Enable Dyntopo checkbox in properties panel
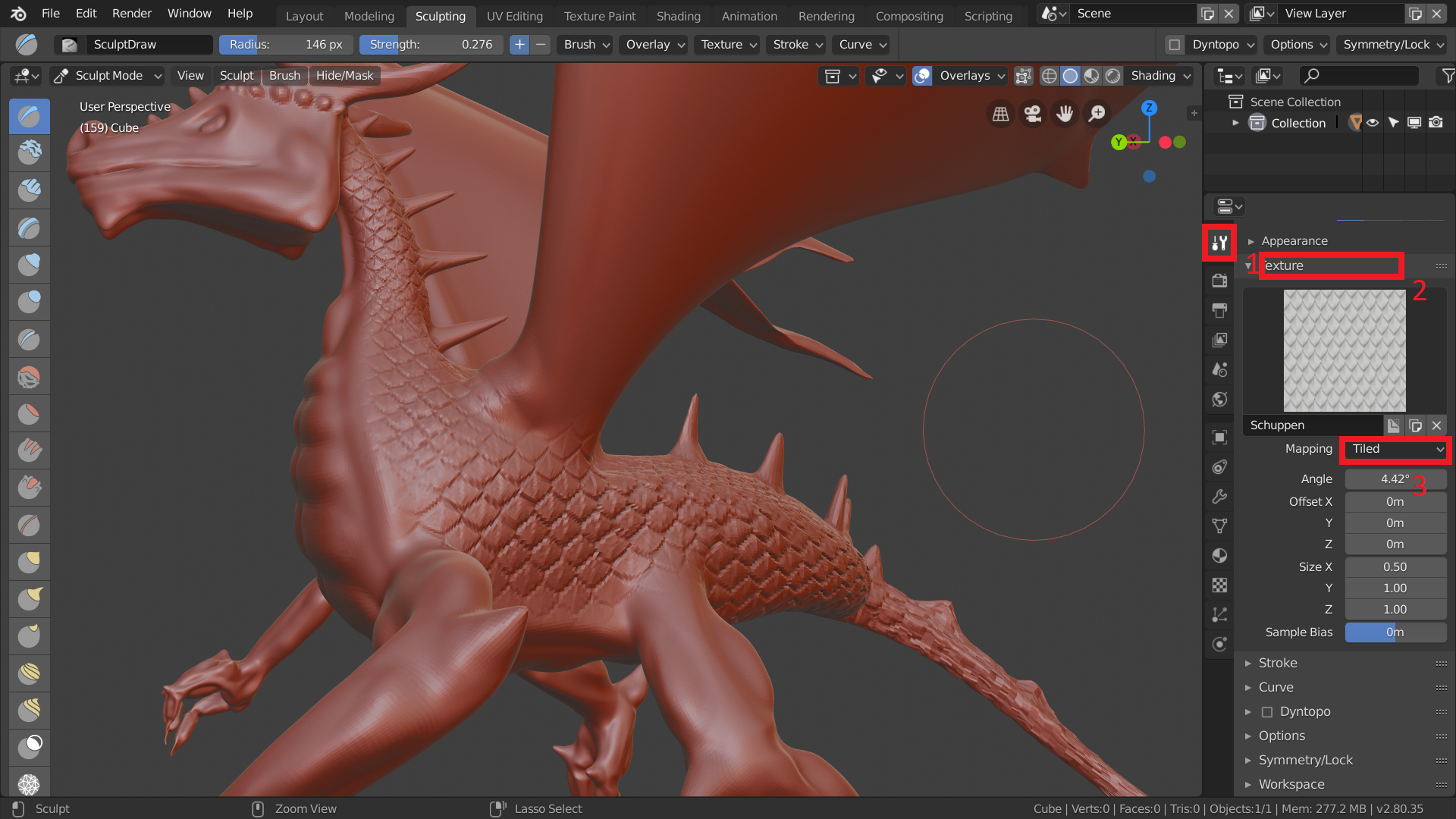The height and width of the screenshot is (819, 1456). [1266, 712]
